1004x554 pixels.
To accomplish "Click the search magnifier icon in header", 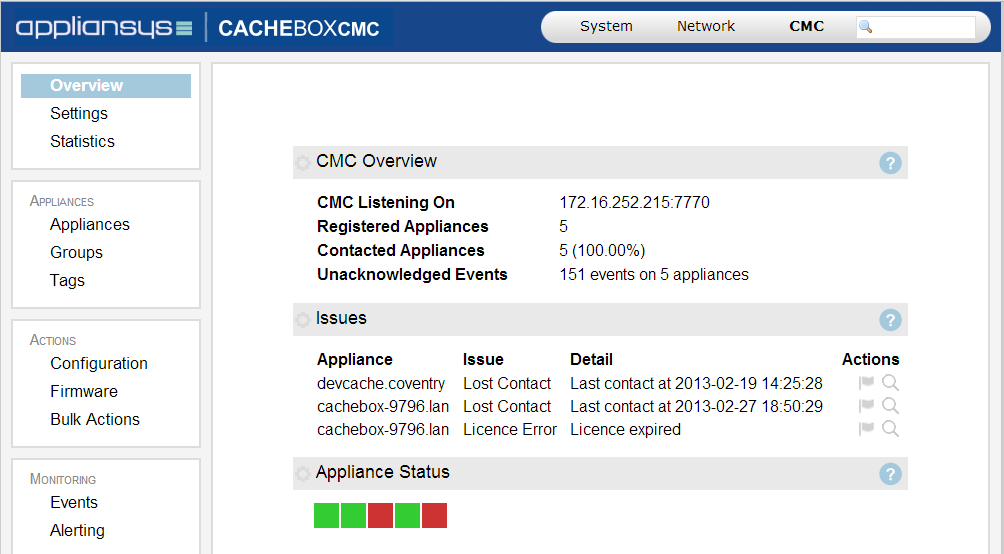I will click(865, 27).
